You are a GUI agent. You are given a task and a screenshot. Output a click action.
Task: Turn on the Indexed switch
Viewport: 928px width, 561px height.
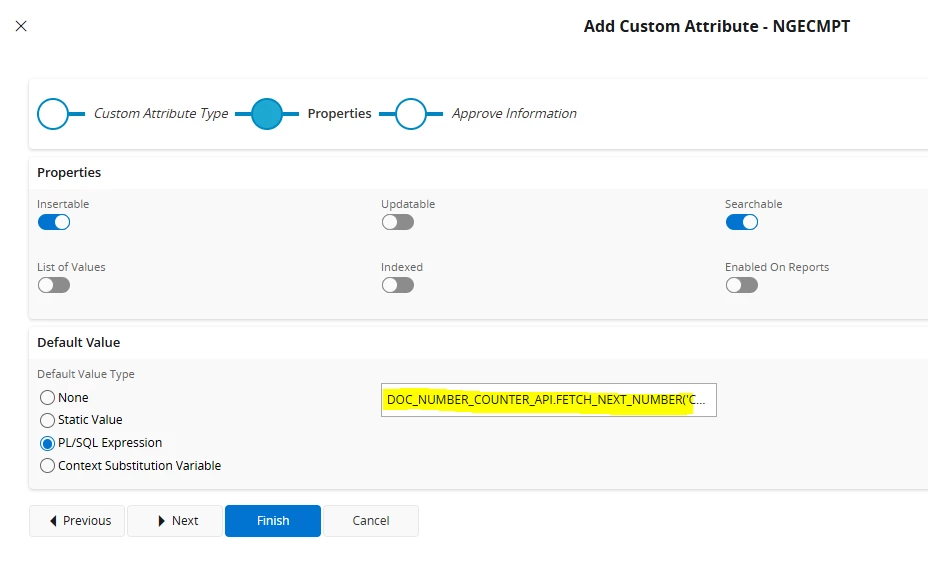[397, 285]
